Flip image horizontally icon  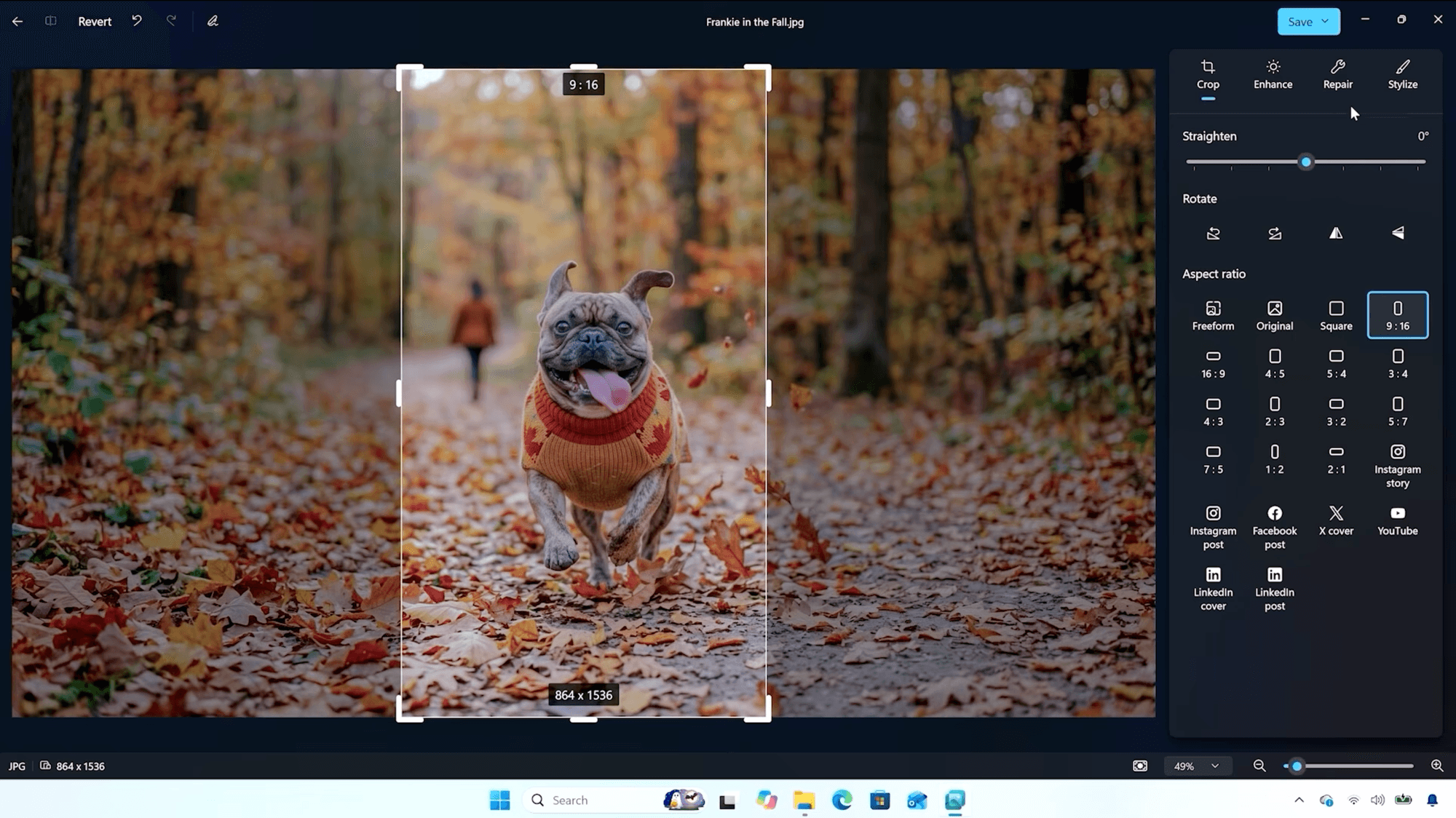[x=1336, y=234]
